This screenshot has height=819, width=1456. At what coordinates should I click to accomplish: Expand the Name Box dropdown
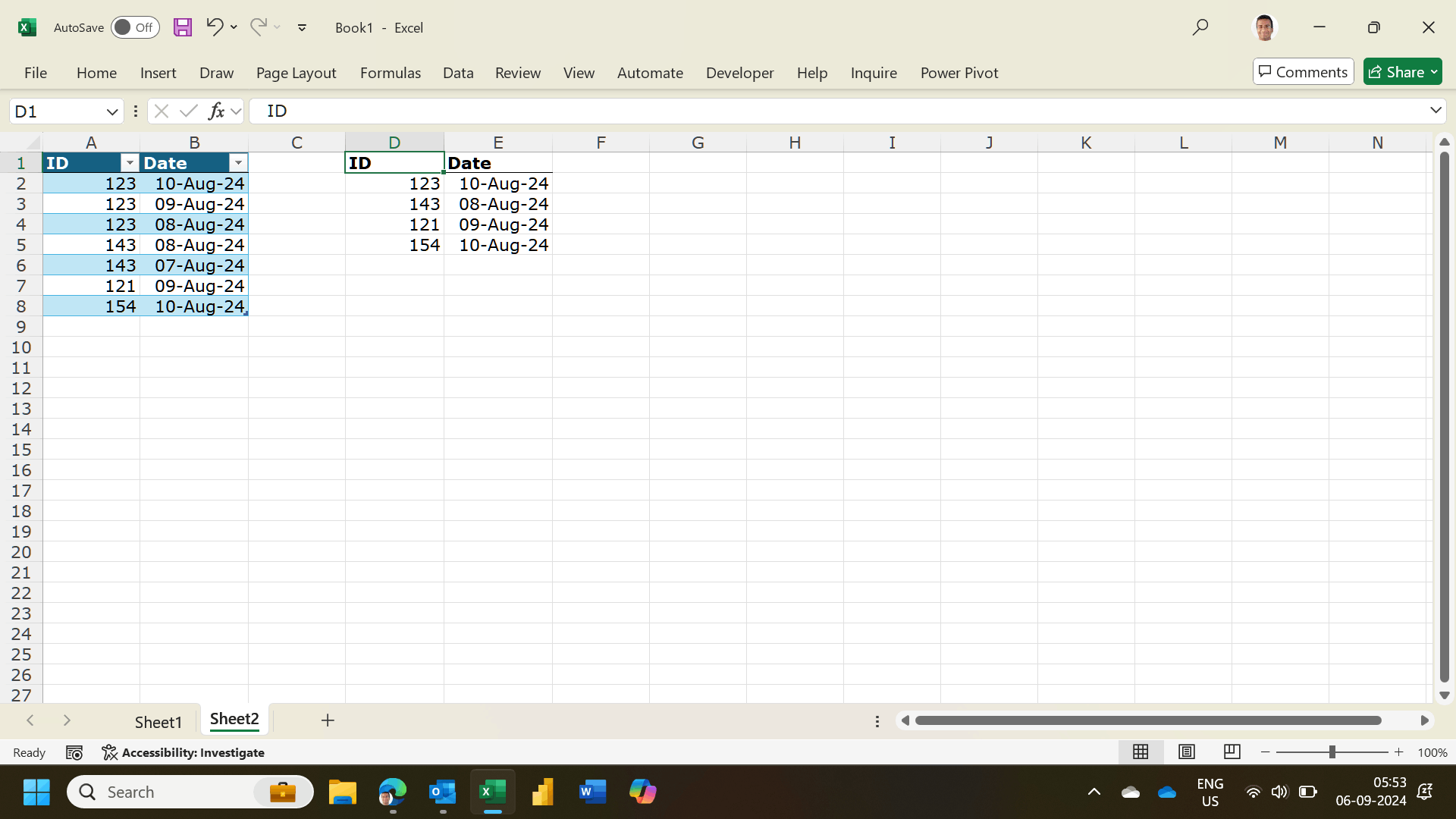[x=112, y=111]
